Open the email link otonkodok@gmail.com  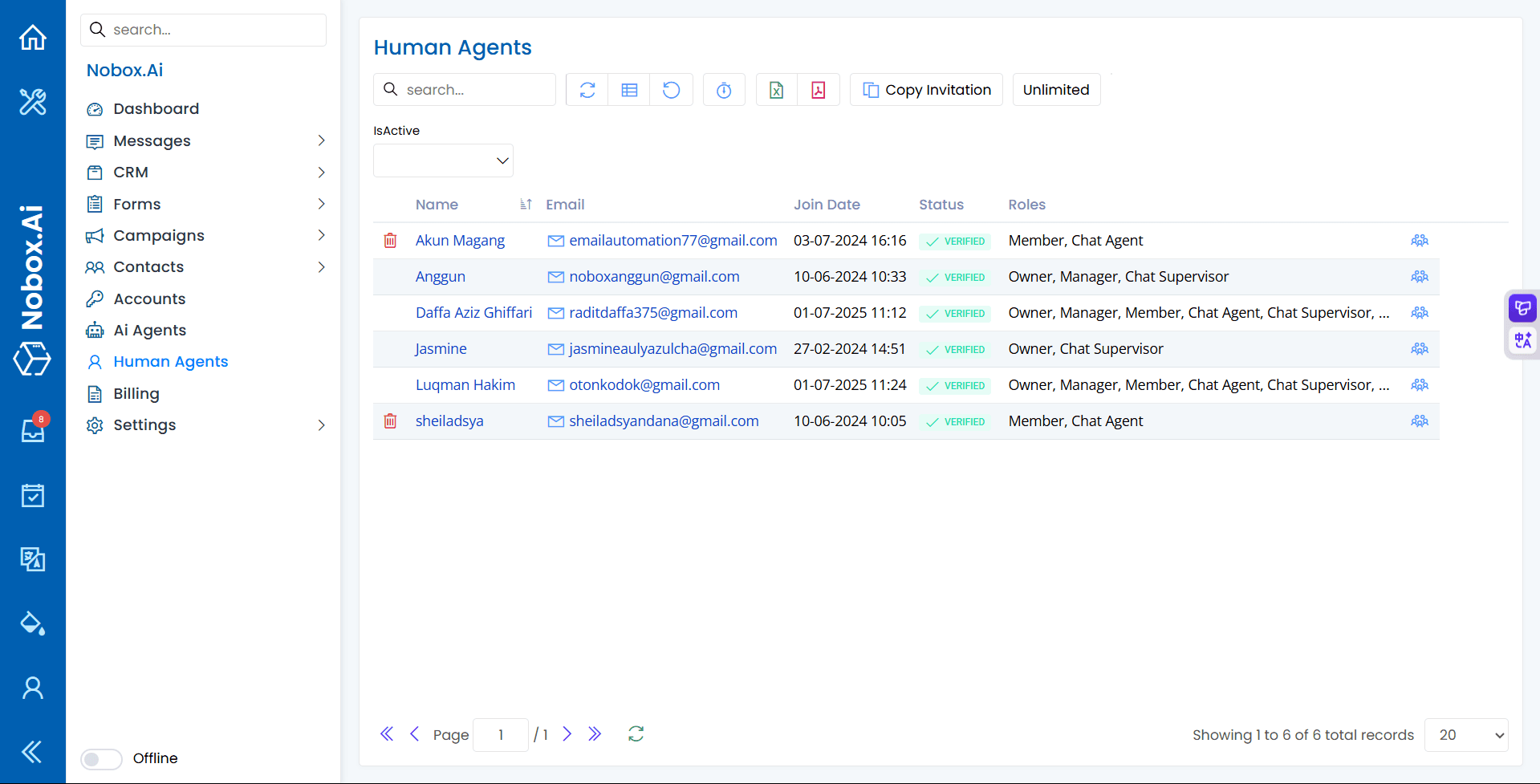644,384
